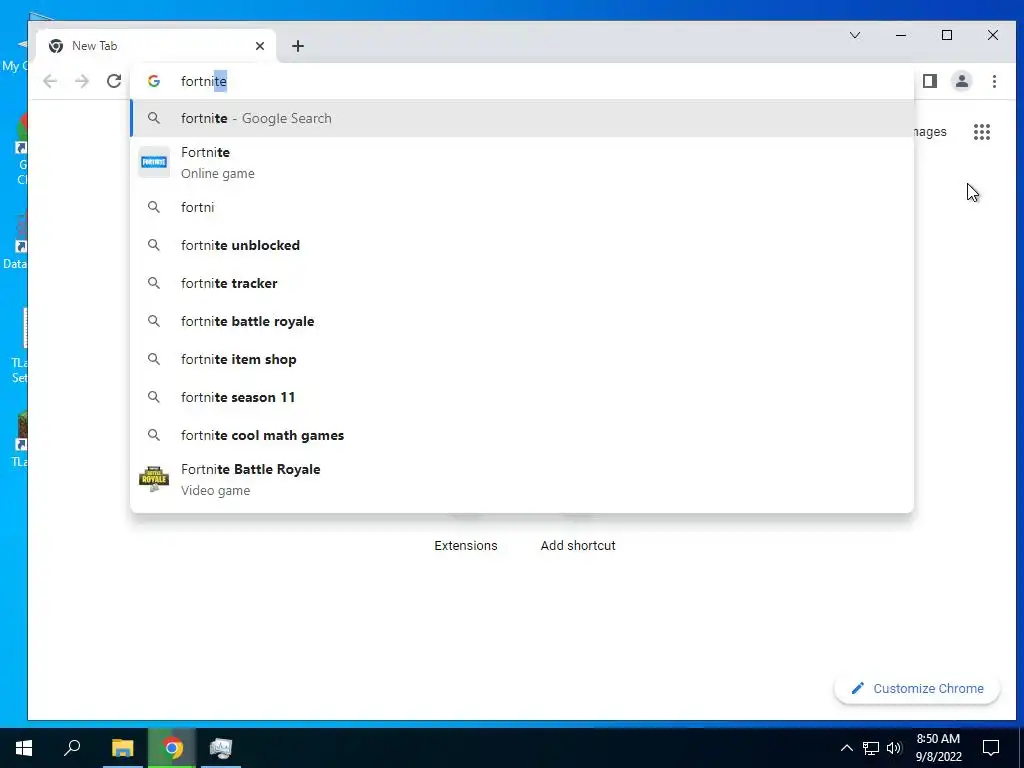Screen dimensions: 1024x768
Task: Select the New Tab tab
Action: [155, 46]
